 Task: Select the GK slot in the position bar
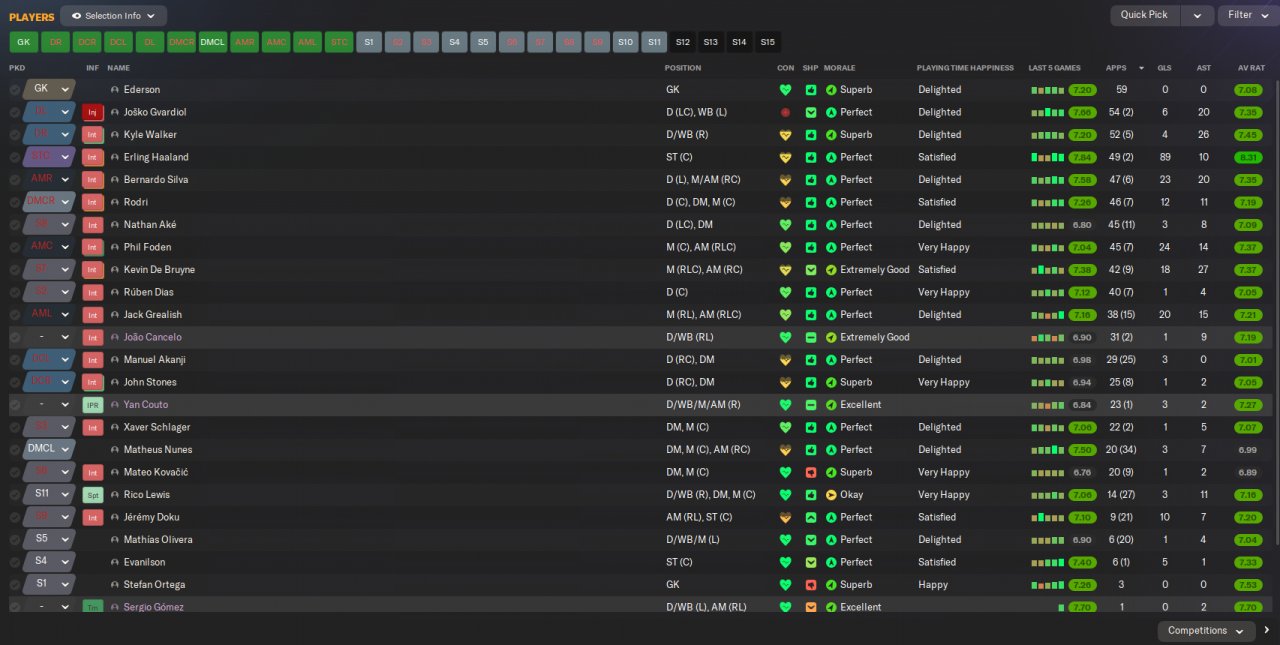(24, 42)
